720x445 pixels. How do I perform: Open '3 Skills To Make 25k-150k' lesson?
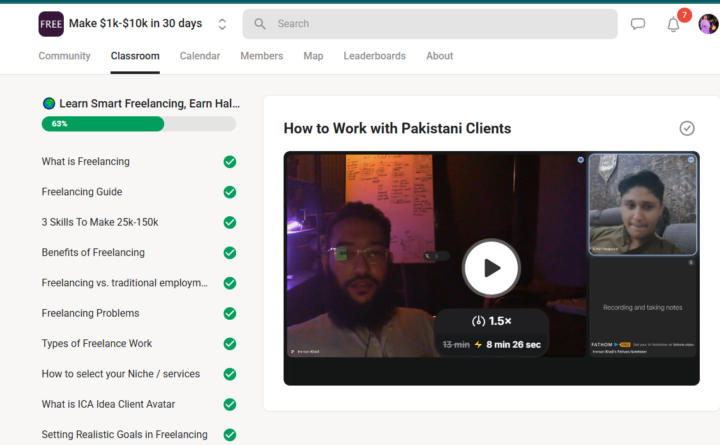100,222
